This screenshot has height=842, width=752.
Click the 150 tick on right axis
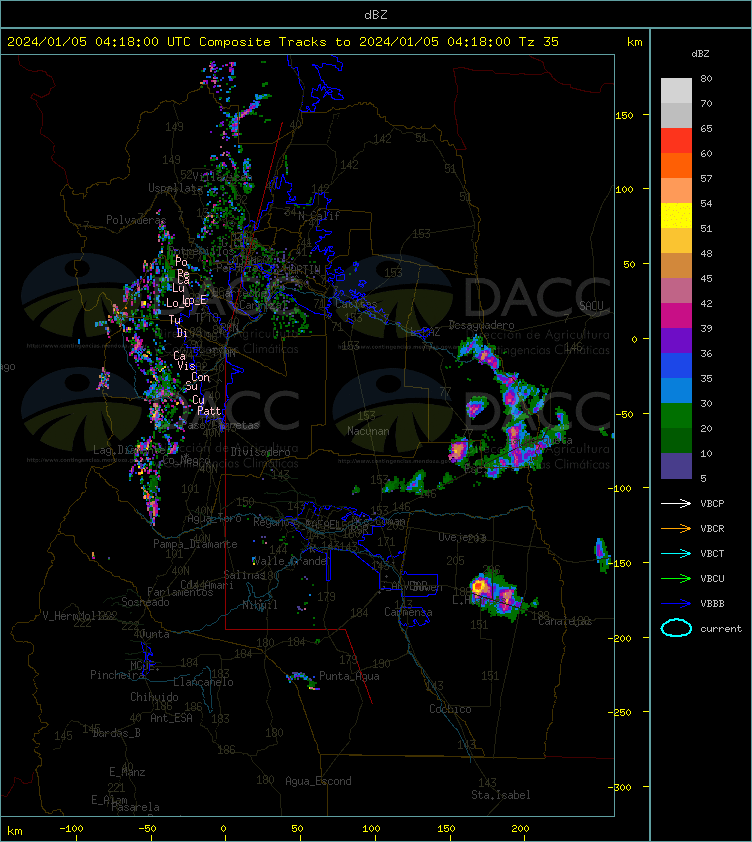624,115
